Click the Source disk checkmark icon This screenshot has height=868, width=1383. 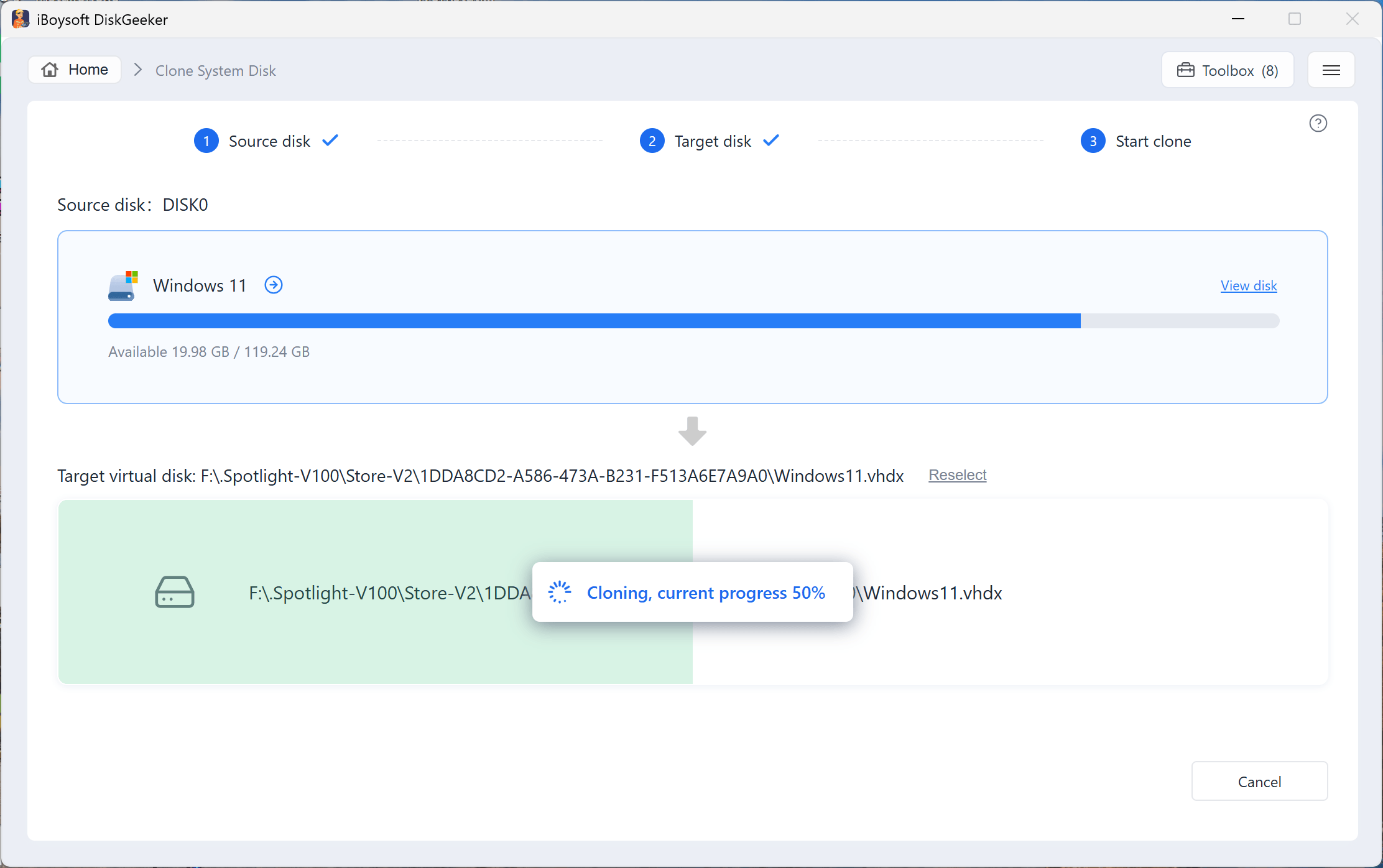[330, 140]
